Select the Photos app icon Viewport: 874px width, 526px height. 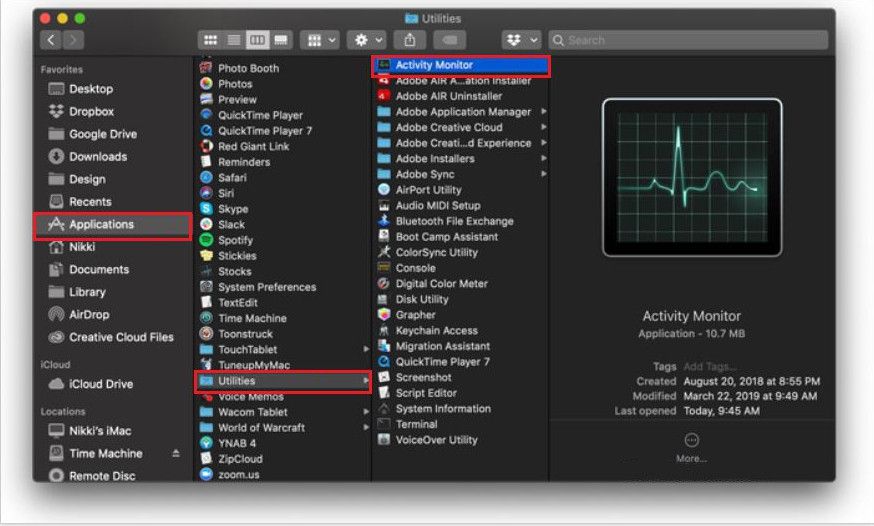click(206, 84)
